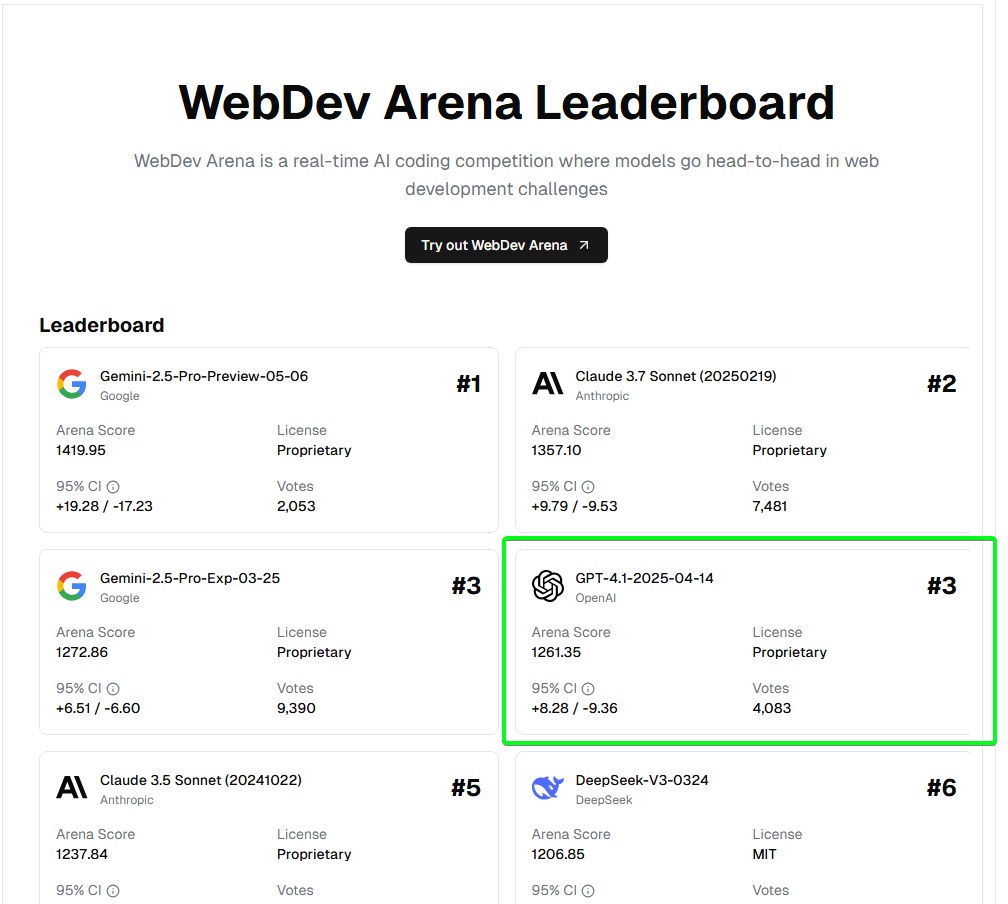1008x904 pixels.
Task: Click the votes count 9,390
Action: (x=296, y=708)
